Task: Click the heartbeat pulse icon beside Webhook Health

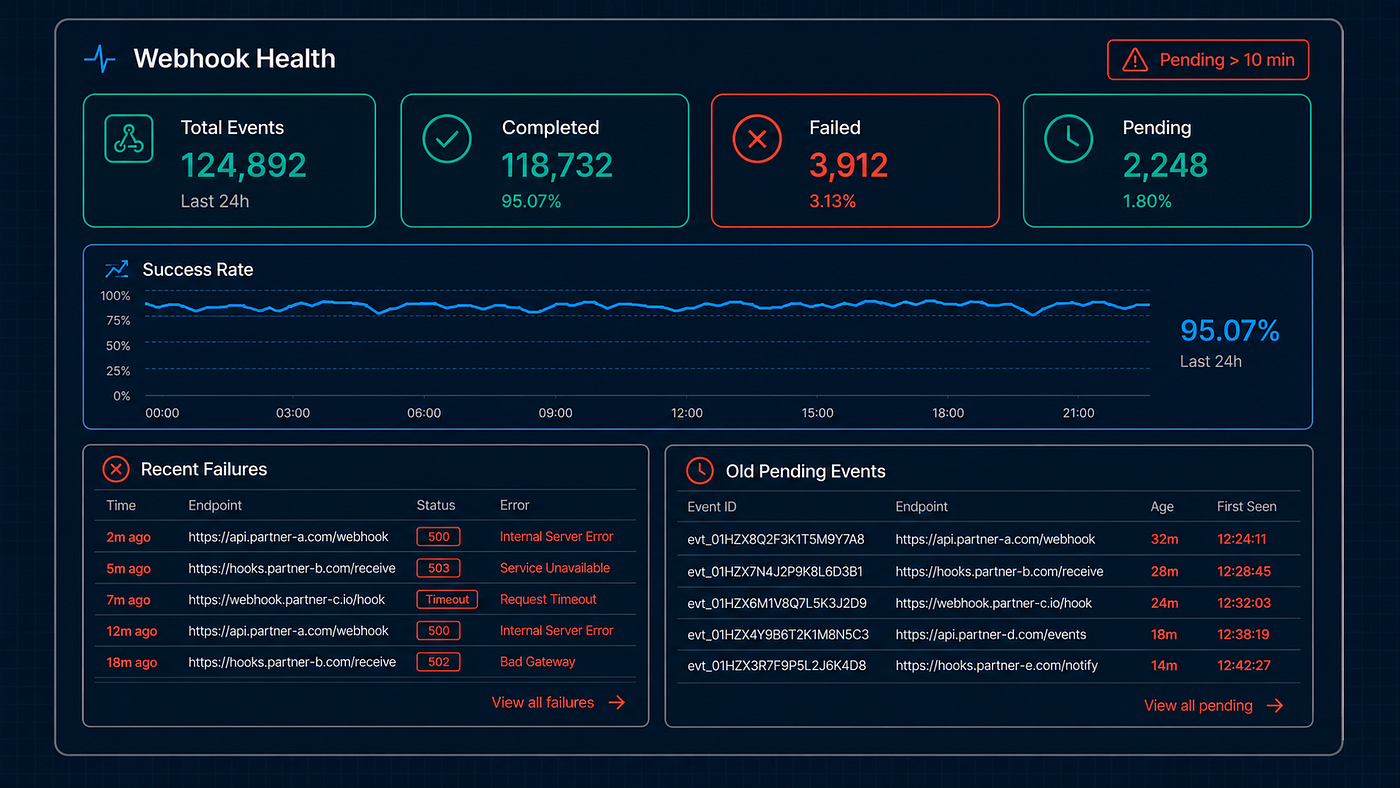Action: click(100, 59)
